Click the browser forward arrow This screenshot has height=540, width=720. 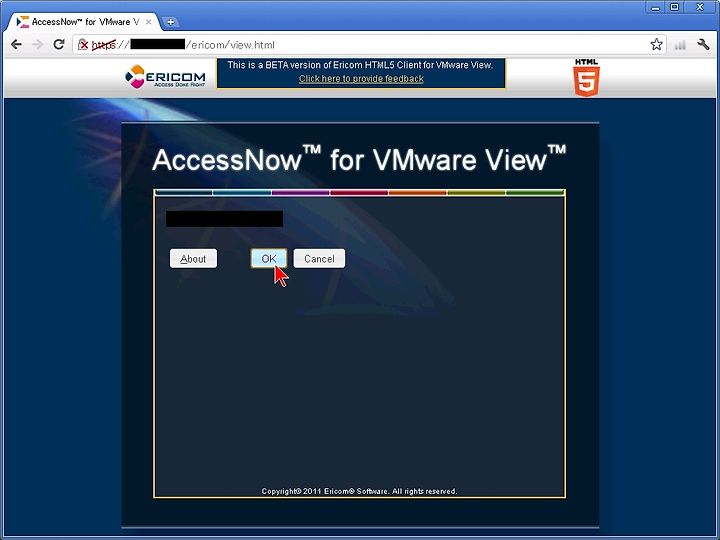[x=38, y=45]
